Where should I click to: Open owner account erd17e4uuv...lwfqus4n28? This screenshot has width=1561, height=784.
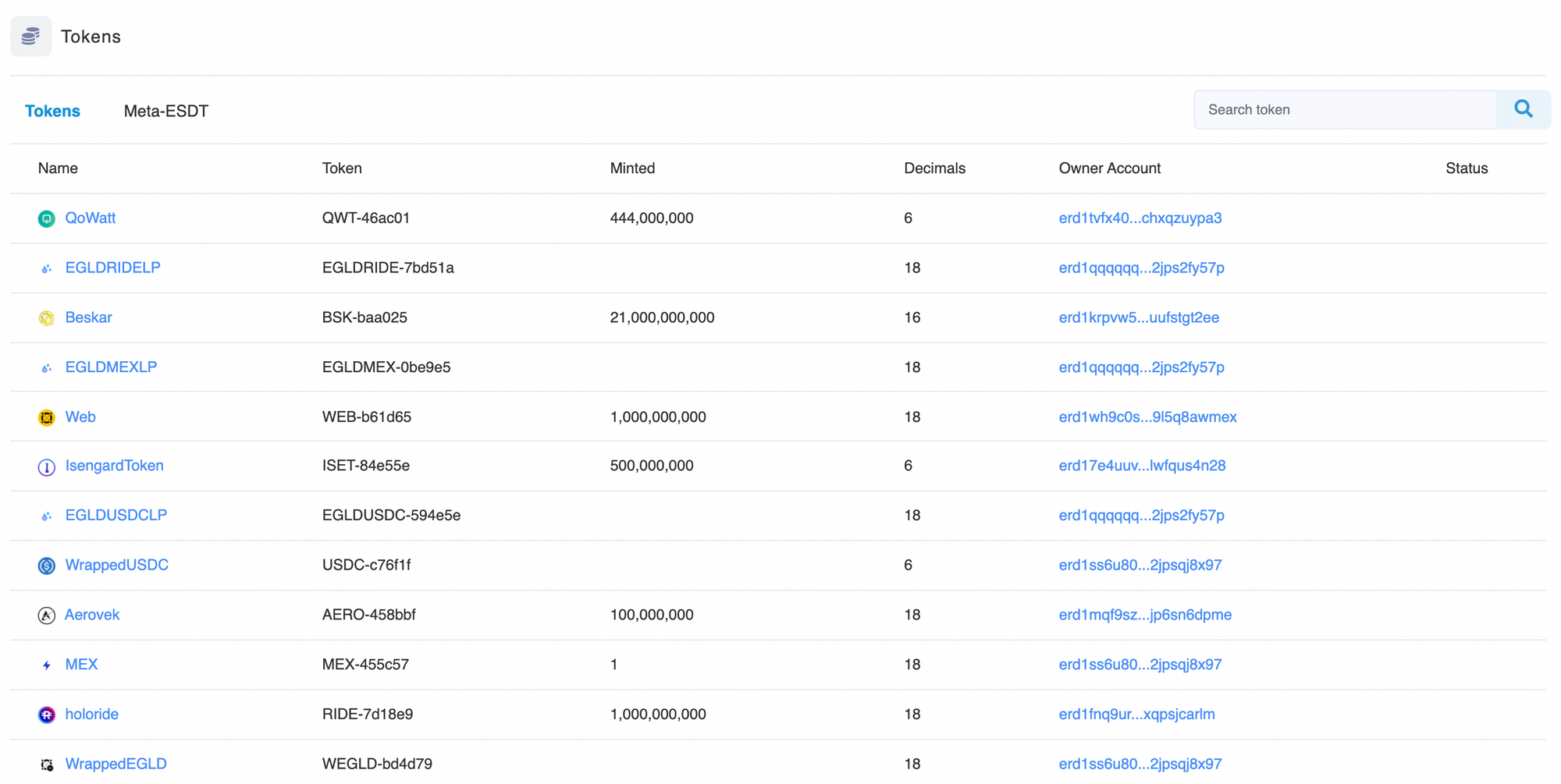[1143, 466]
